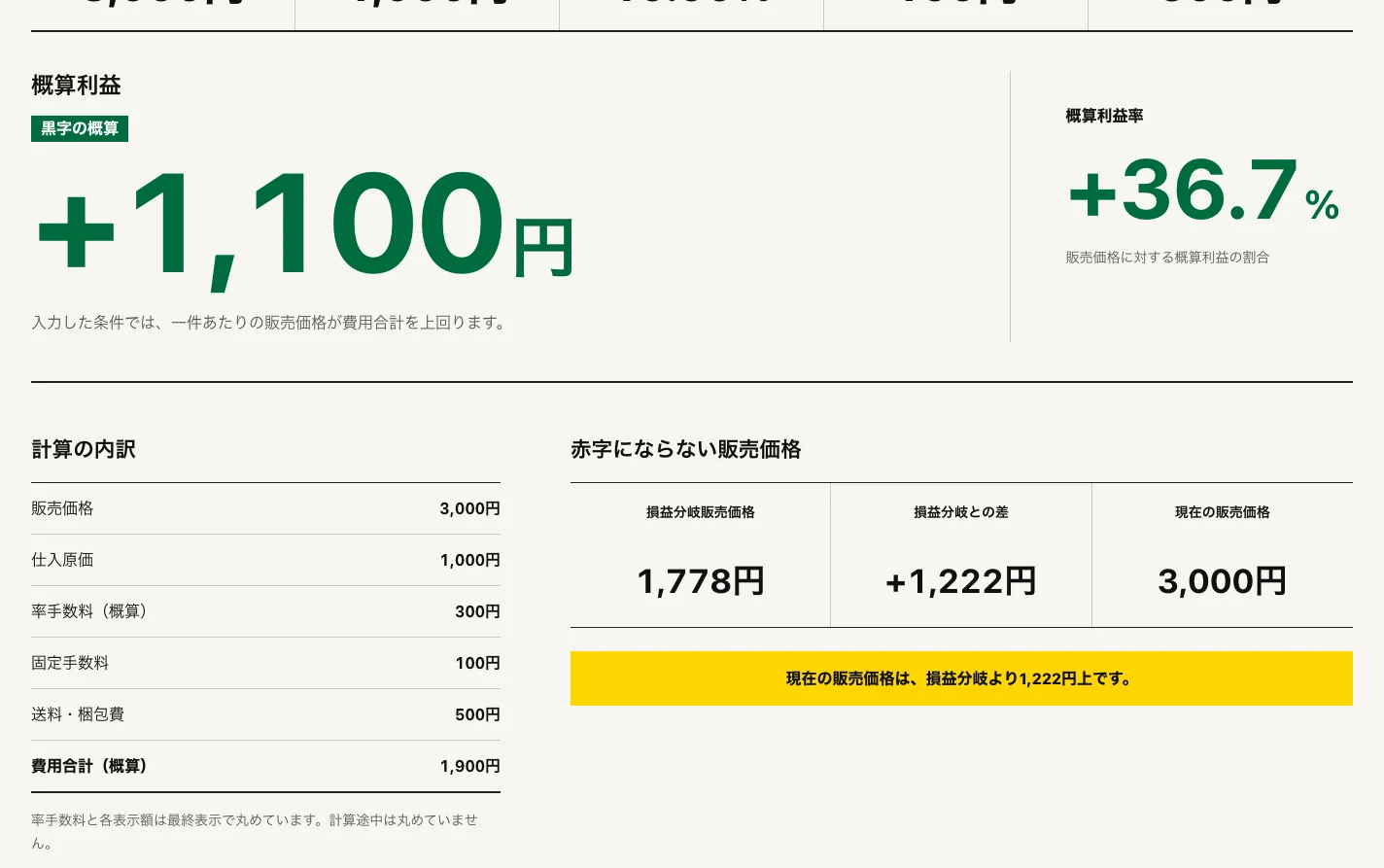Click the 500円 value for 送料・梱包費

tap(477, 714)
